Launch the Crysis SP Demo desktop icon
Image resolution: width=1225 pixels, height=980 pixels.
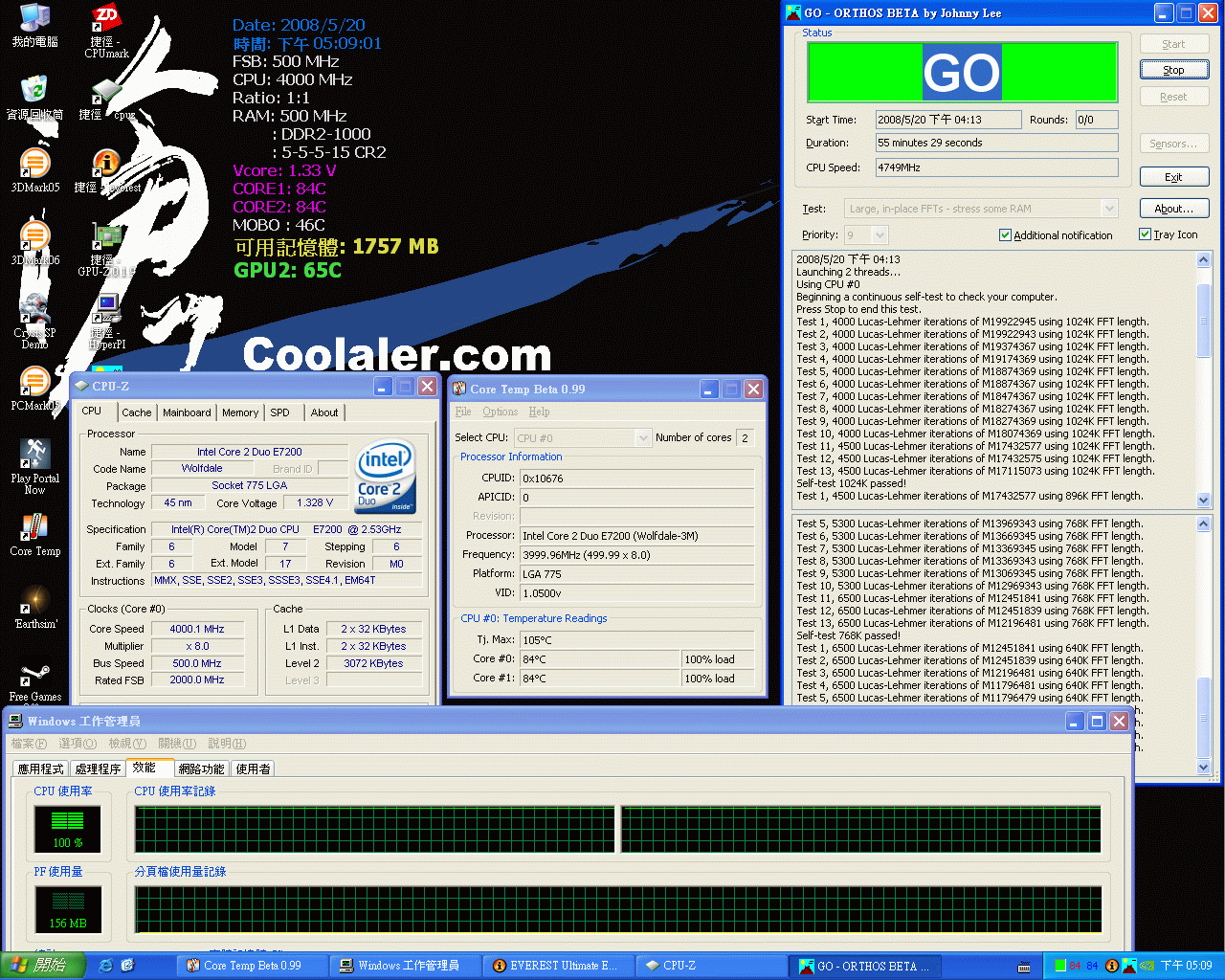tap(34, 322)
